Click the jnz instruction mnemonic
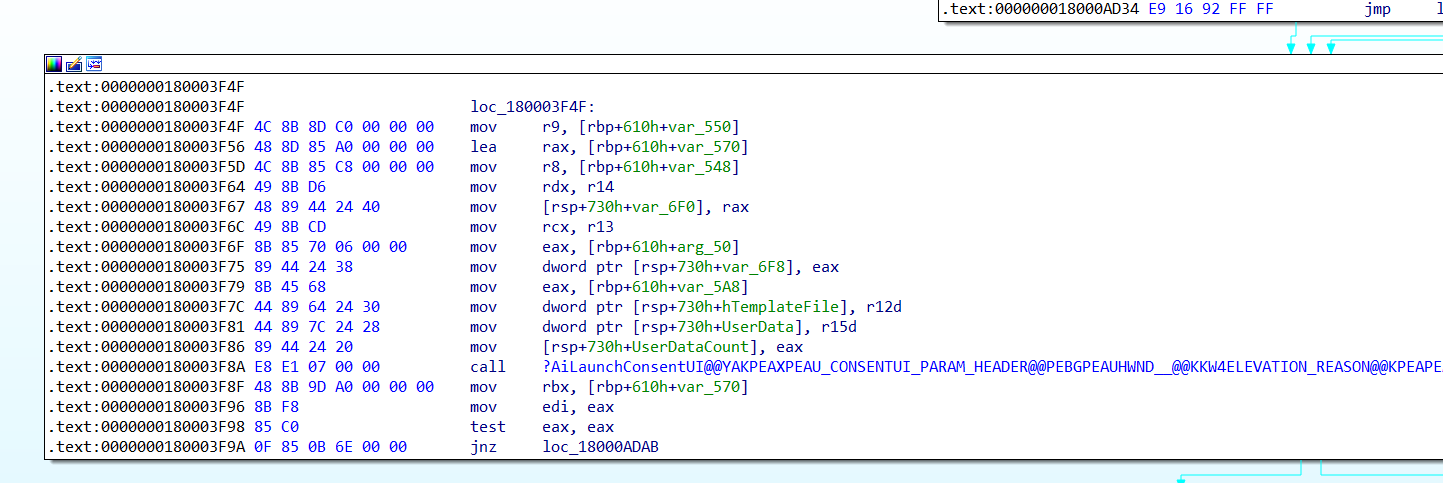Image resolution: width=1443 pixels, height=483 pixels. pyautogui.click(x=483, y=447)
